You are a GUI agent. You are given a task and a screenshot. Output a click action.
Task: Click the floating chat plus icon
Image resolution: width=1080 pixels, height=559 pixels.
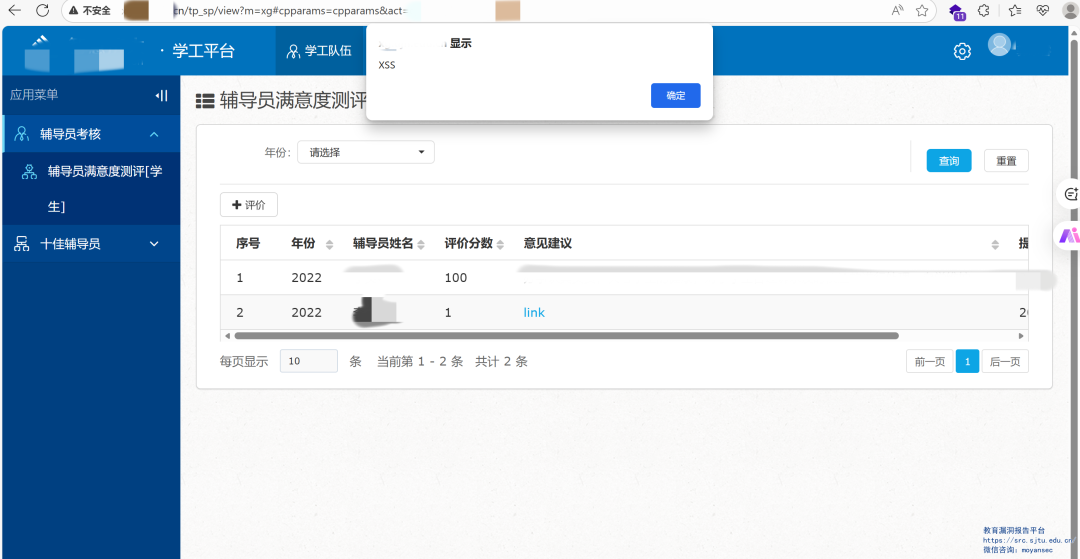(x=1070, y=194)
